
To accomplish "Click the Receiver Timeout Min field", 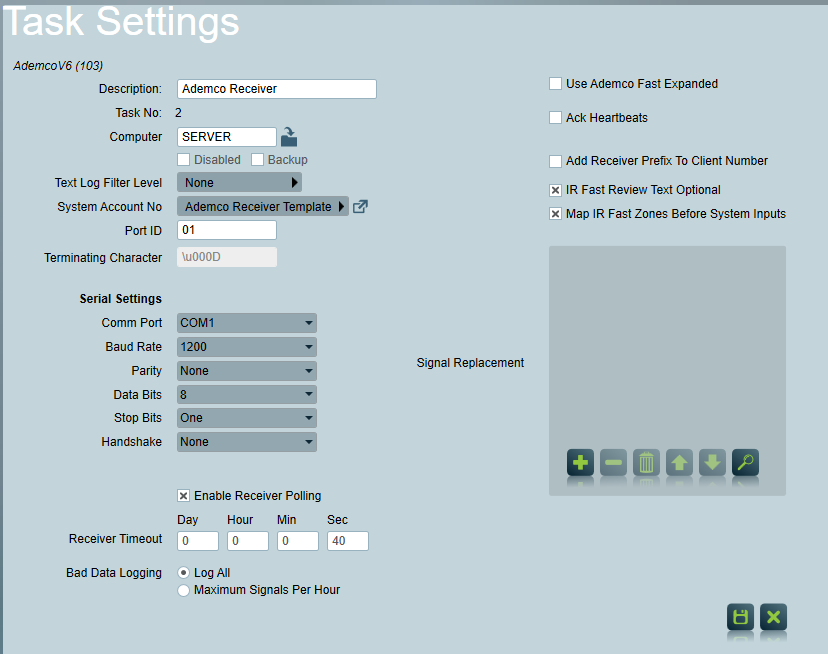I will pyautogui.click(x=297, y=541).
